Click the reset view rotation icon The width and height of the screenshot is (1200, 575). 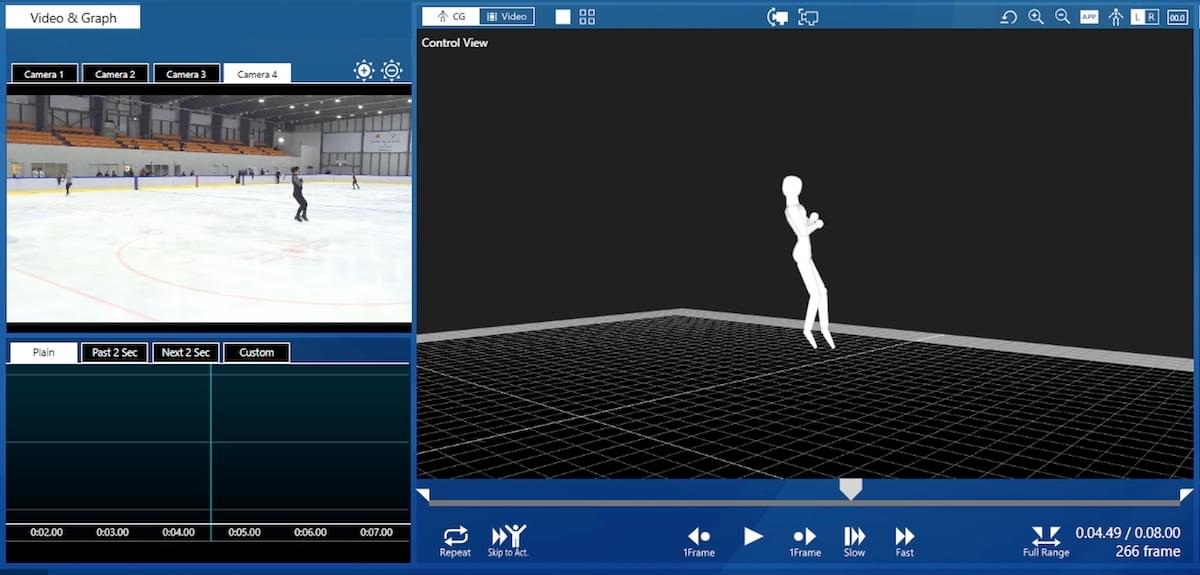[1009, 17]
